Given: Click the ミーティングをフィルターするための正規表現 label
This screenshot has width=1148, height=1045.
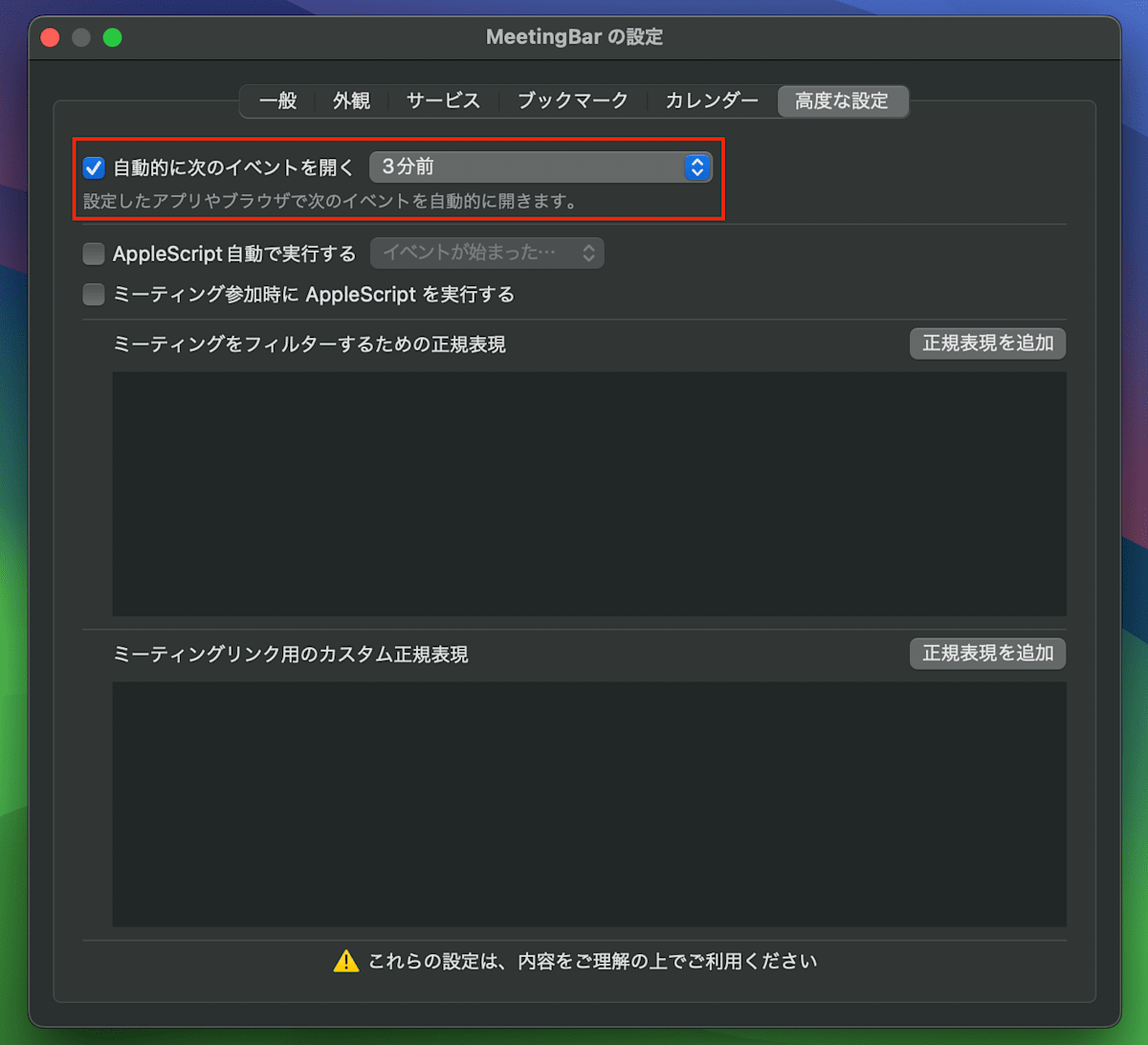Looking at the screenshot, I should point(309,345).
